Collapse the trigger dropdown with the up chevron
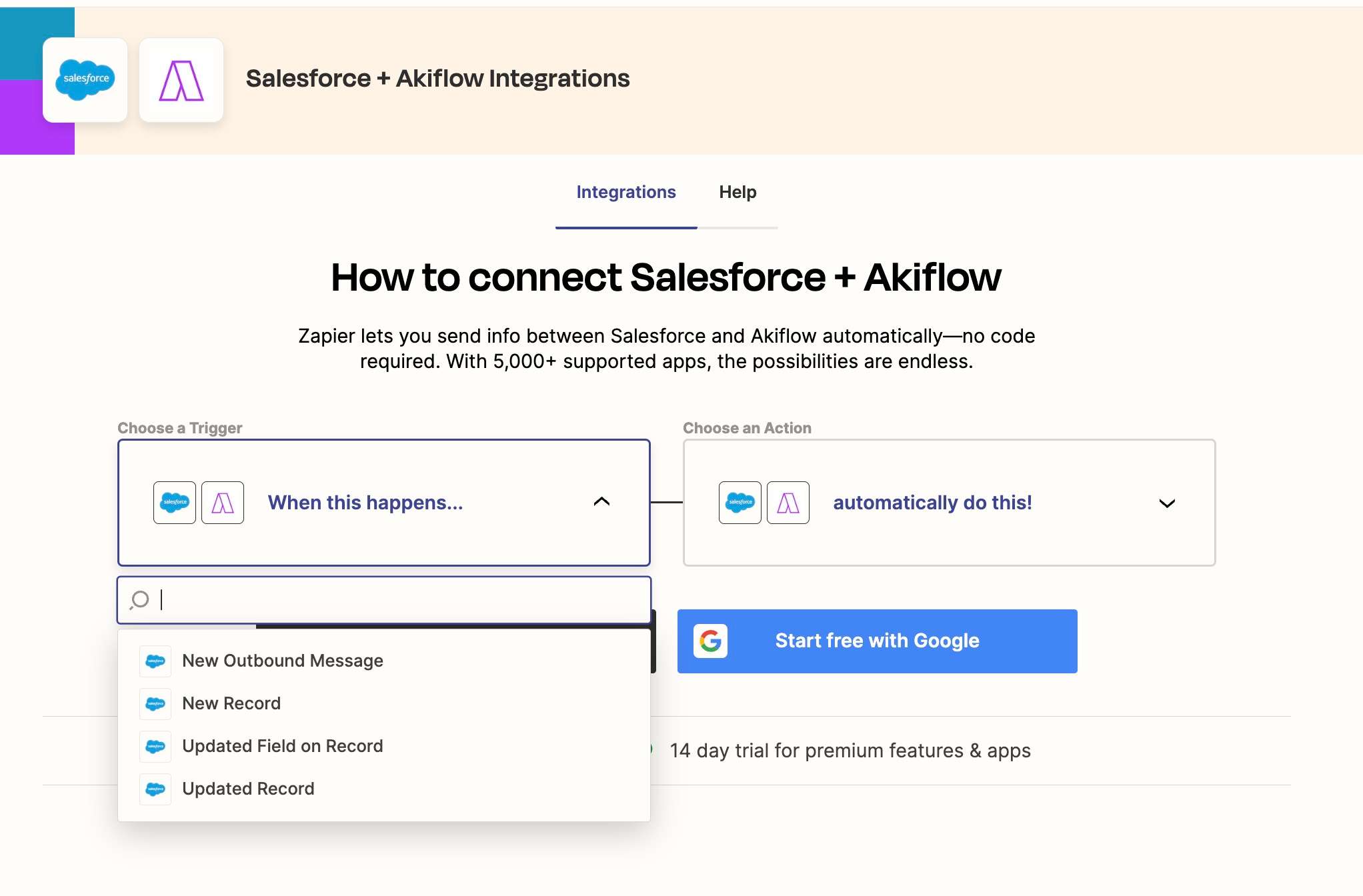The height and width of the screenshot is (896, 1363). [x=601, y=502]
